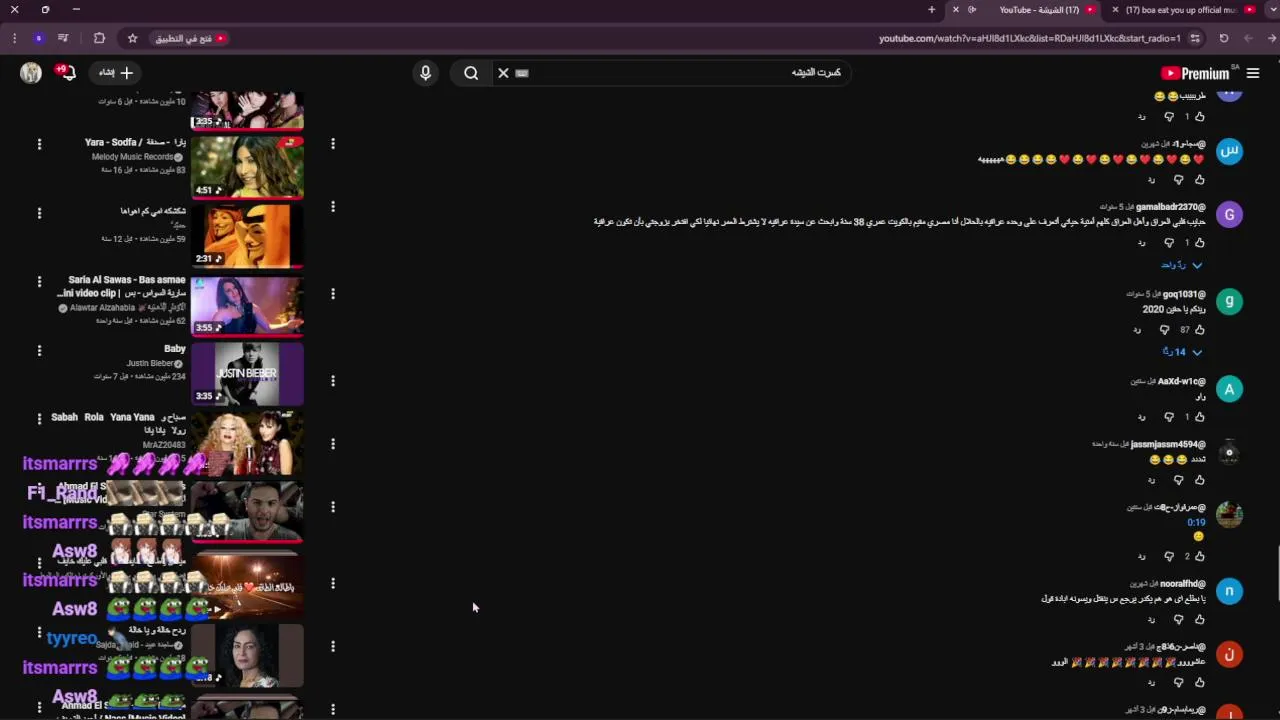1280x720 pixels.
Task: Like the @nooralfhd comment
Action: [1200, 619]
